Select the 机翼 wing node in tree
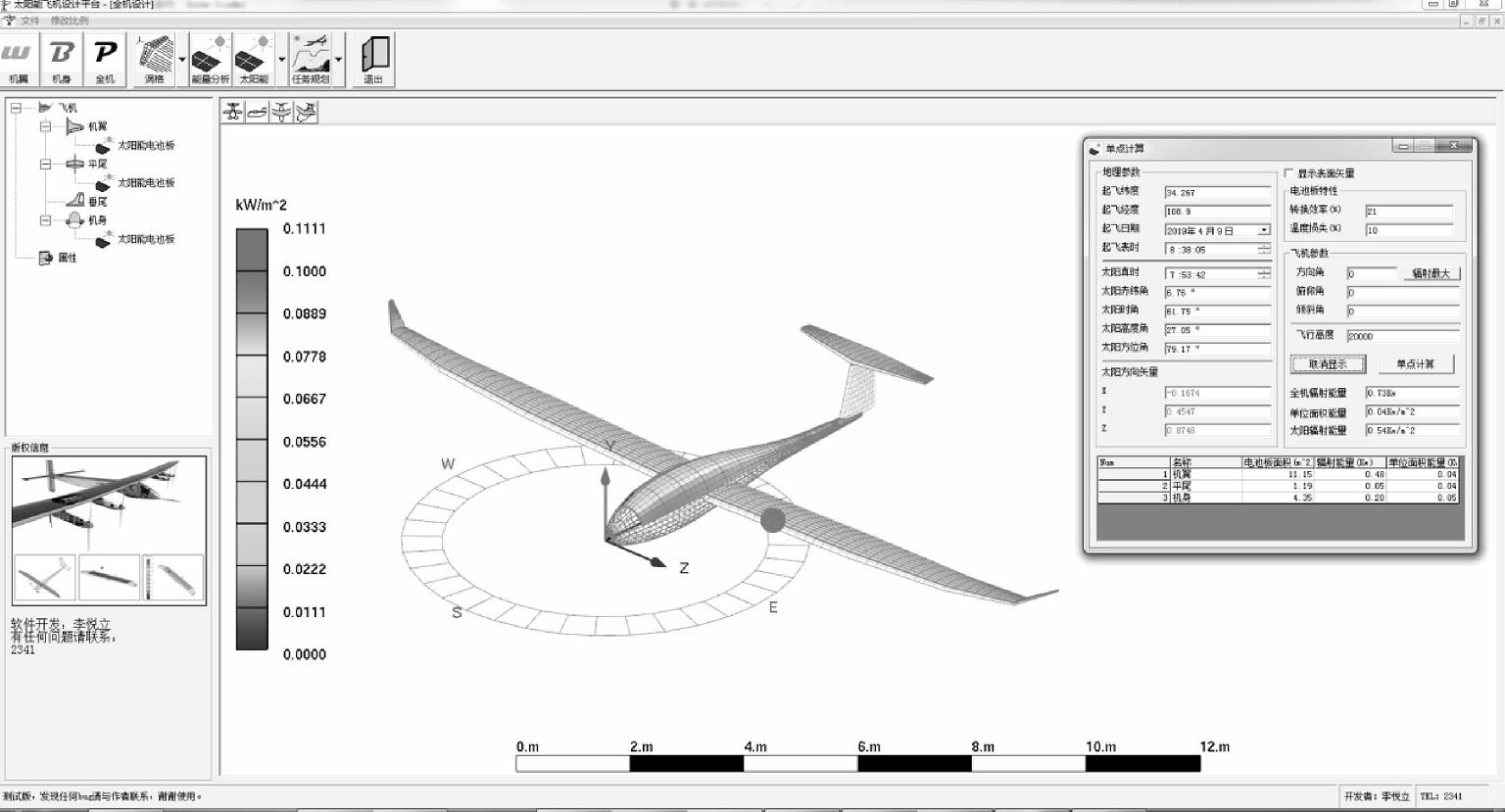This screenshot has height=812, width=1505. pyautogui.click(x=98, y=126)
